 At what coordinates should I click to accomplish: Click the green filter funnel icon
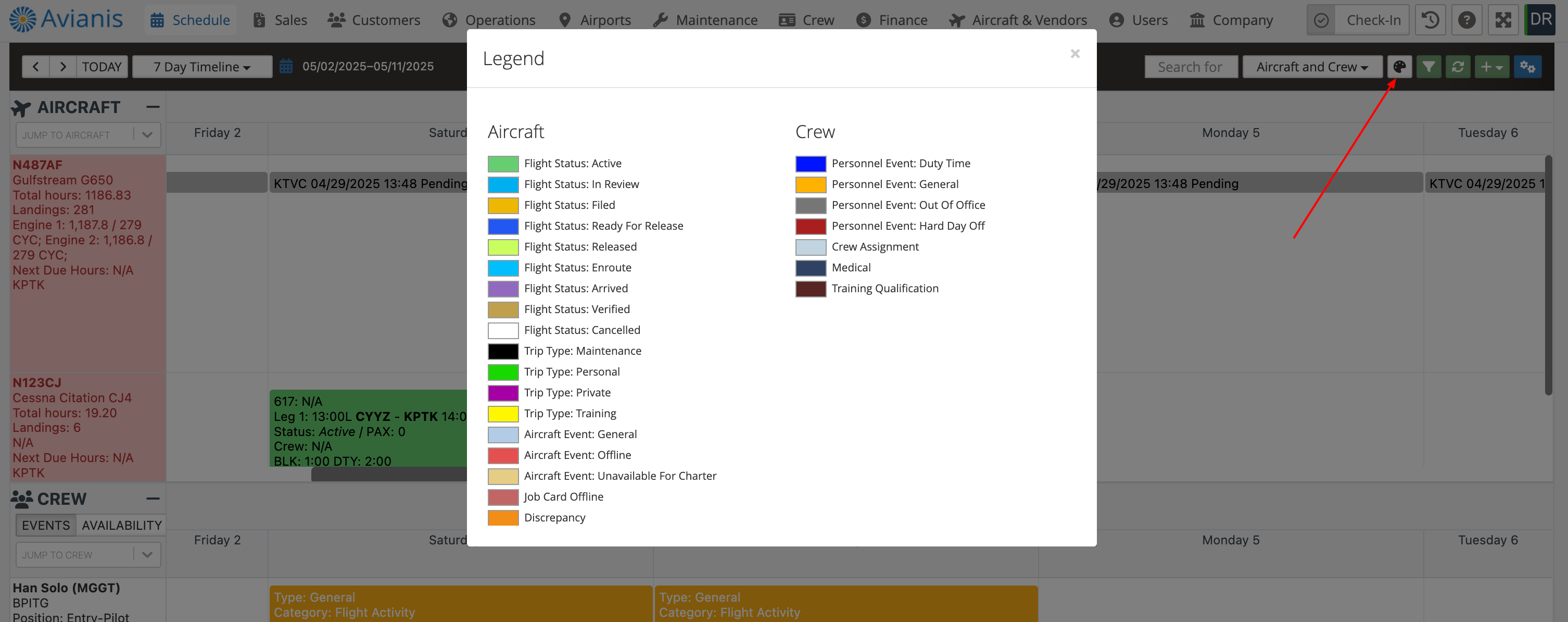tap(1428, 67)
